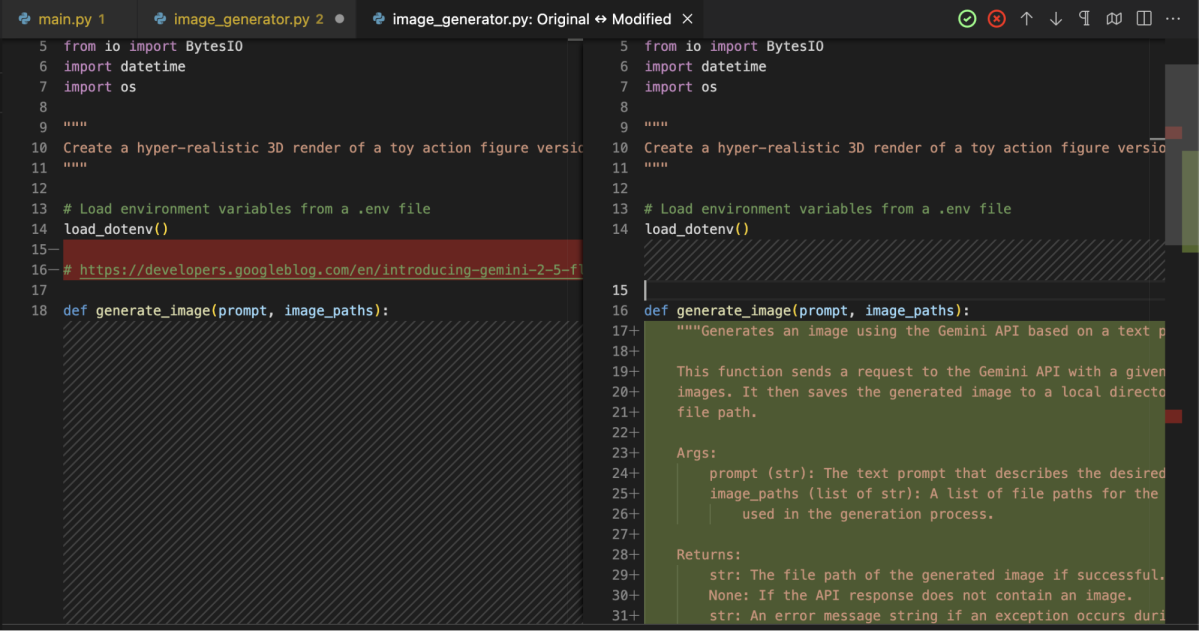Open the More Actions ellipsis menu

[1173, 19]
